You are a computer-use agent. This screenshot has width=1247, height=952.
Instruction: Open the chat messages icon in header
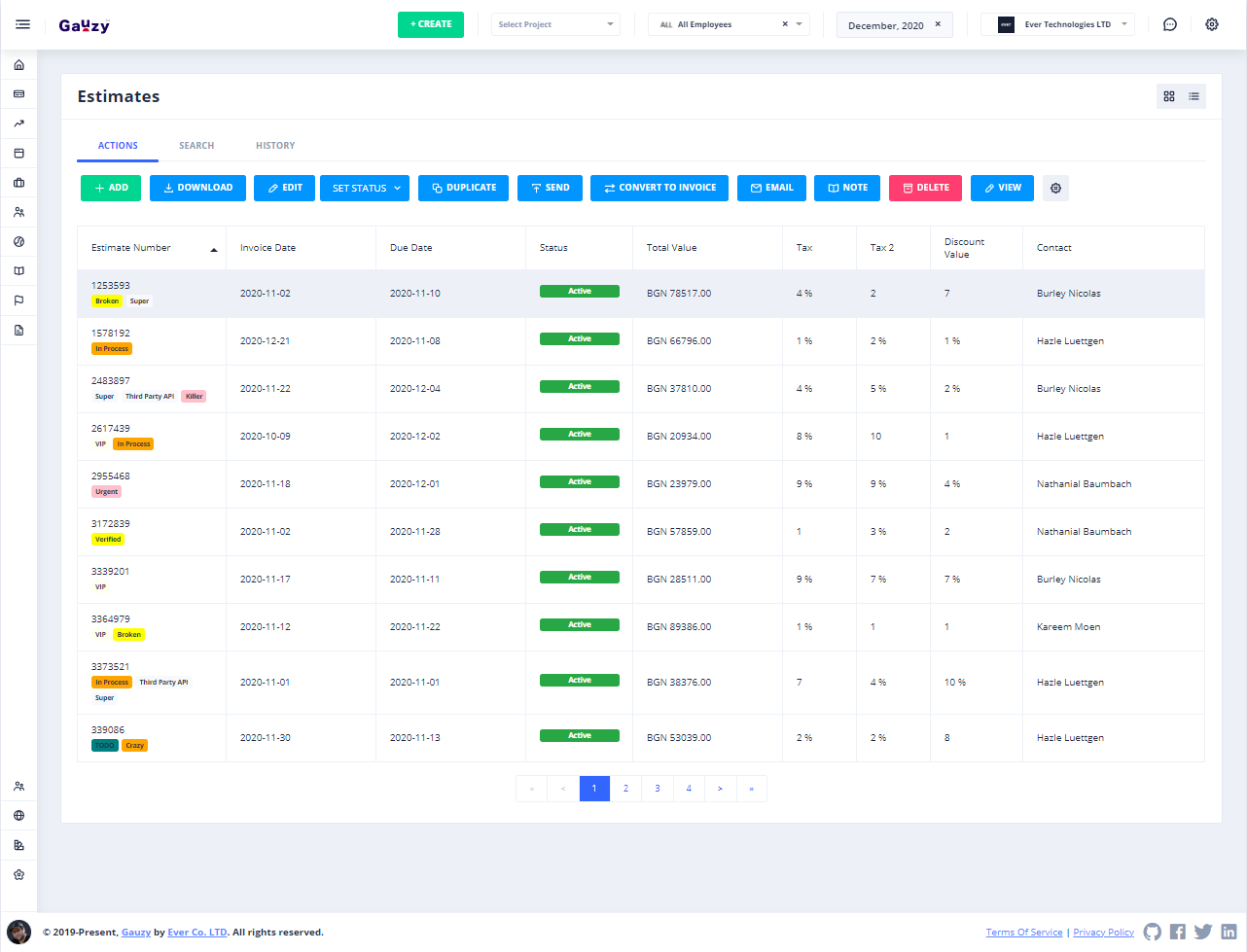click(x=1170, y=24)
